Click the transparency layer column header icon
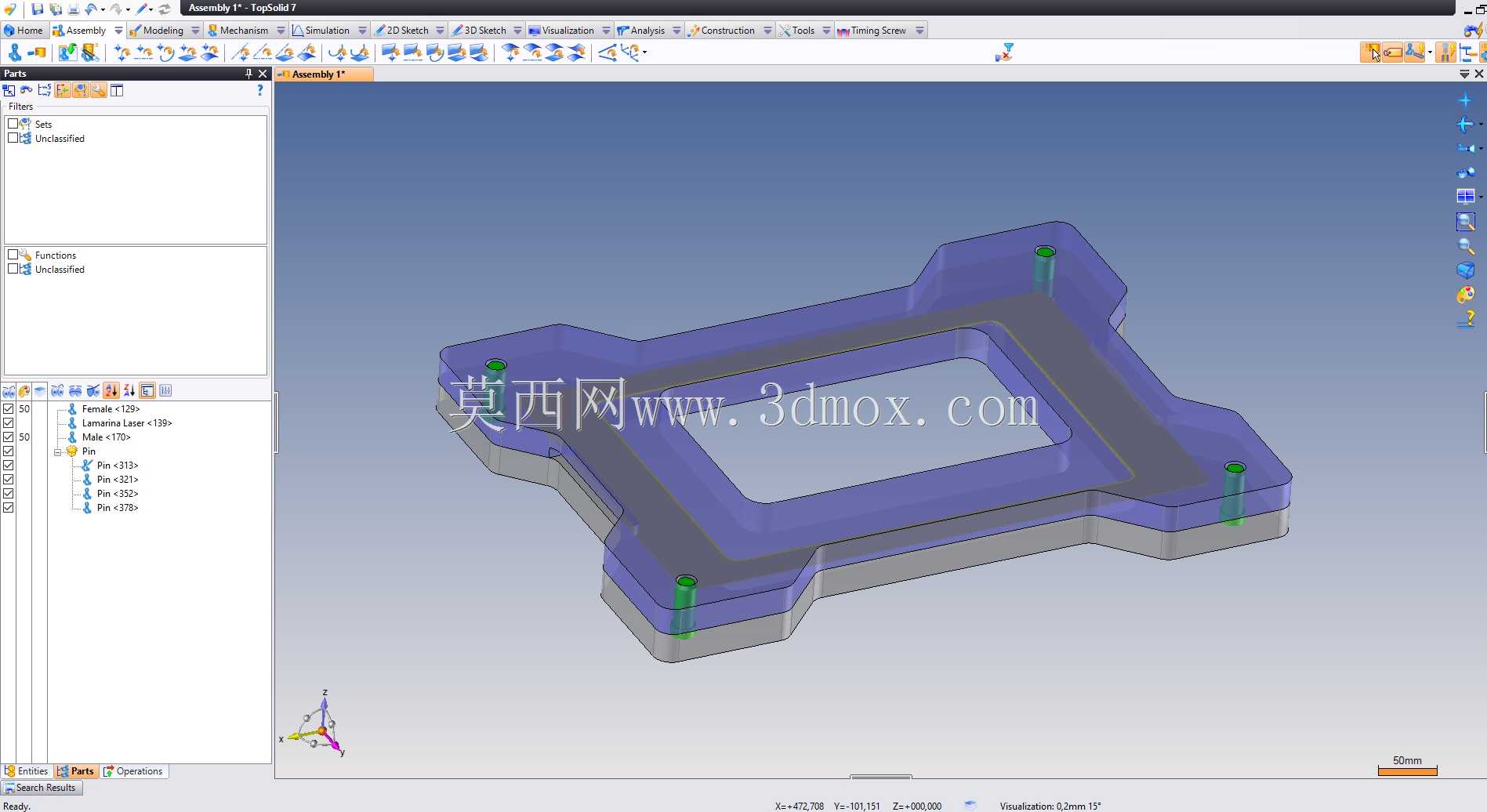The width and height of the screenshot is (1487, 812). (40, 390)
